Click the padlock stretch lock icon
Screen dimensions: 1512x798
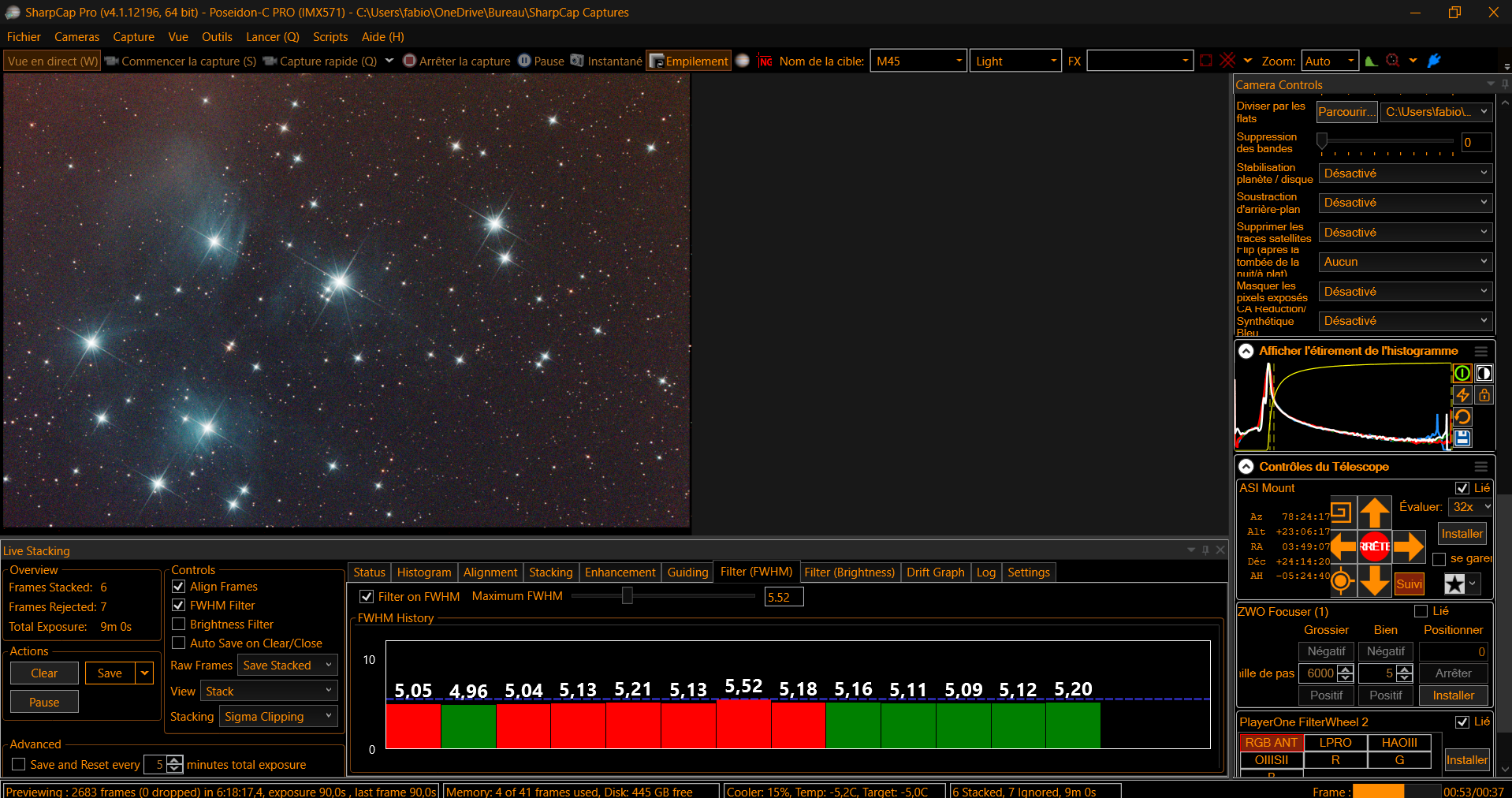[x=1484, y=395]
